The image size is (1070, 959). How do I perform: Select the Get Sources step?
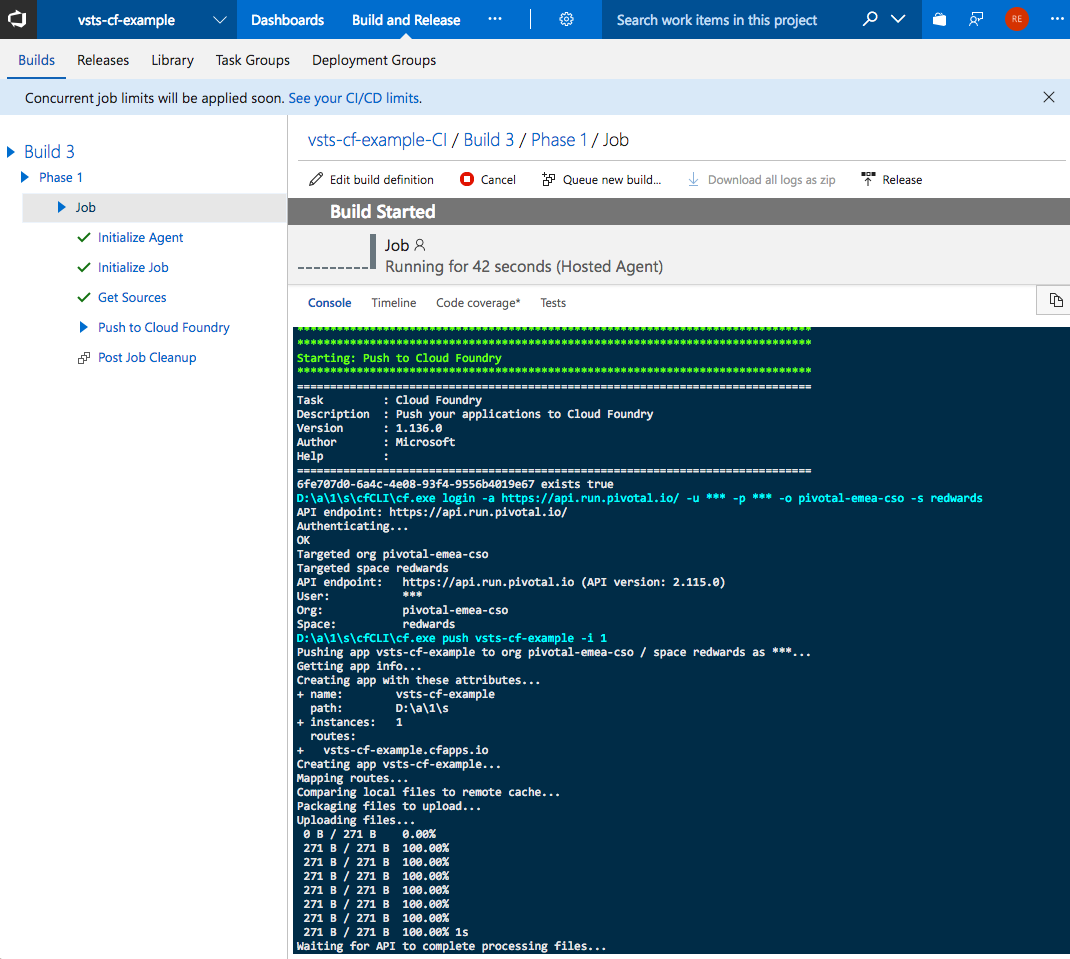pyautogui.click(x=132, y=298)
